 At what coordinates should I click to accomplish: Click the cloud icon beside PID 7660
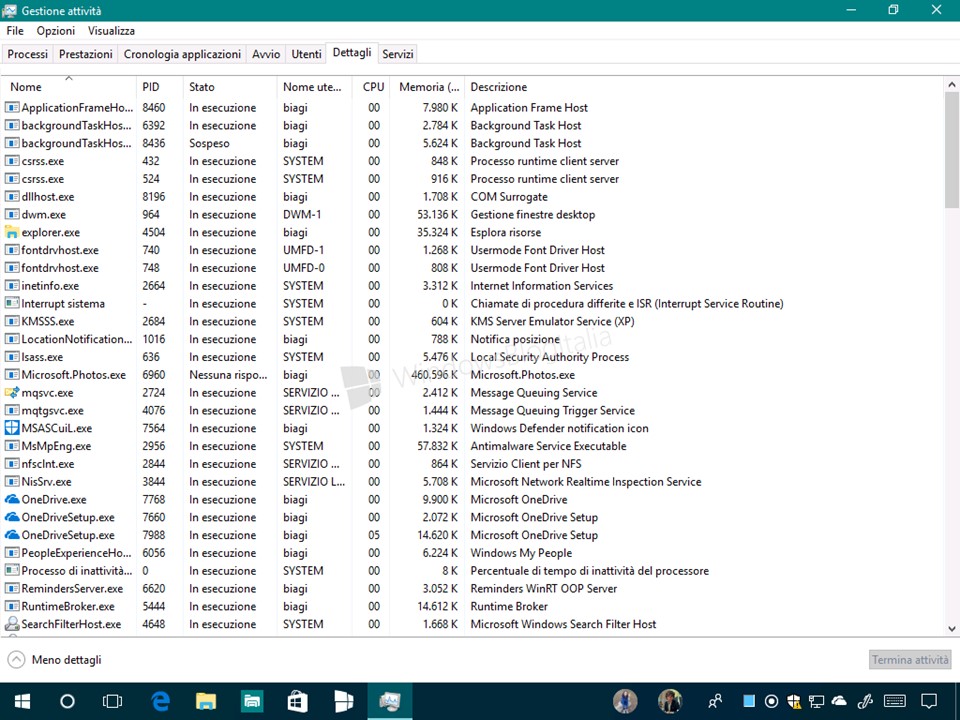(x=12, y=517)
